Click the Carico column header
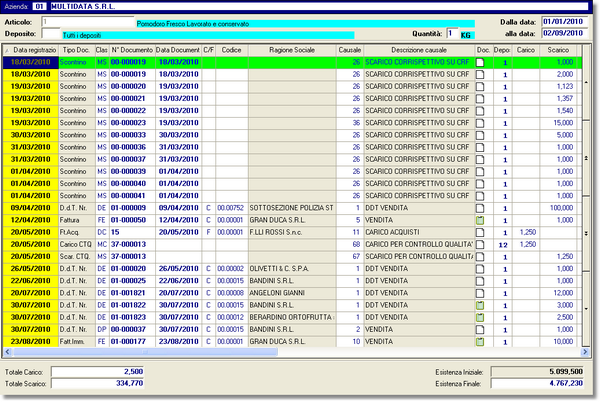This screenshot has width=600, height=402. [526, 50]
